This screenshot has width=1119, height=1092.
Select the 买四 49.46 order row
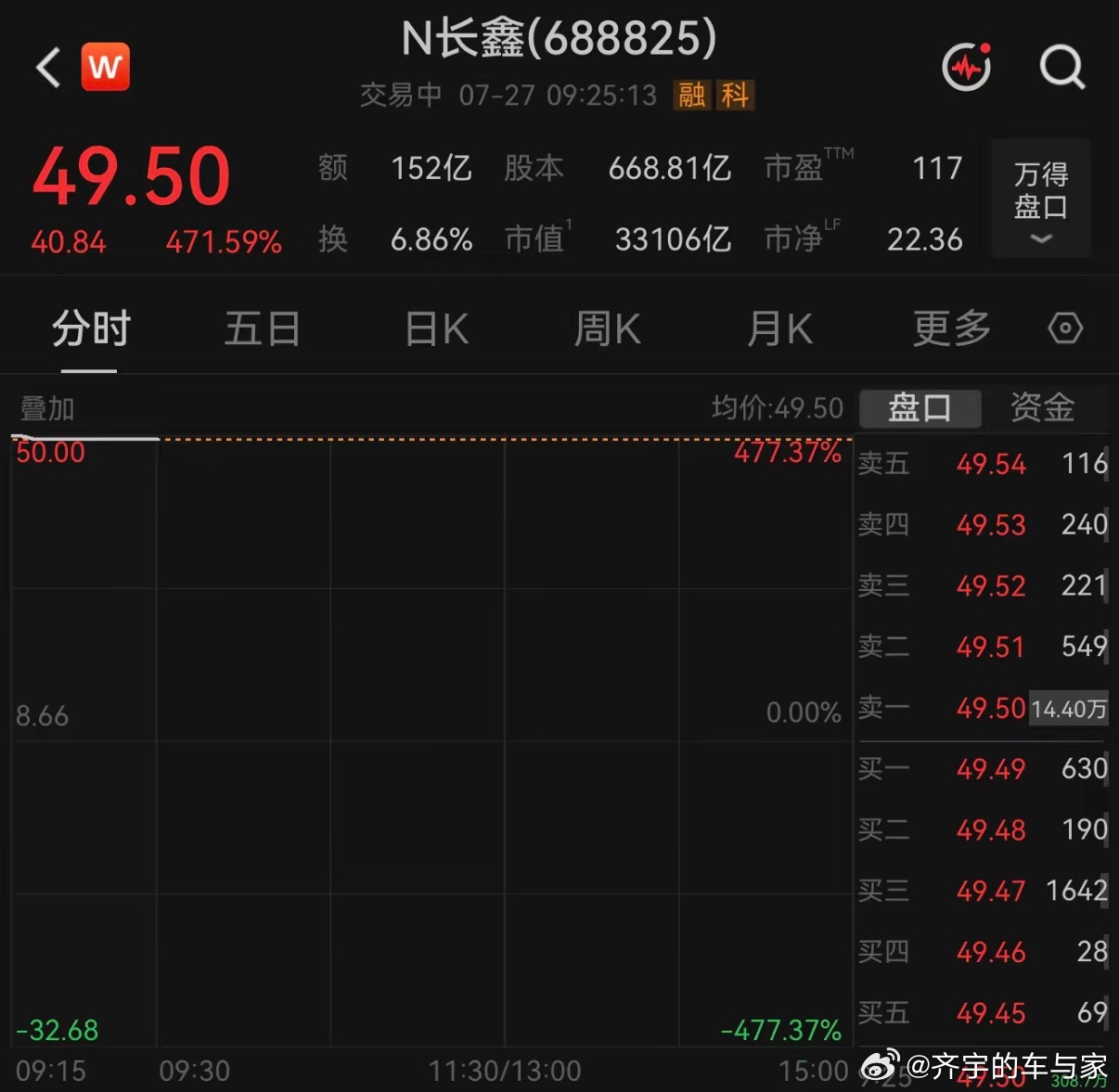983,953
